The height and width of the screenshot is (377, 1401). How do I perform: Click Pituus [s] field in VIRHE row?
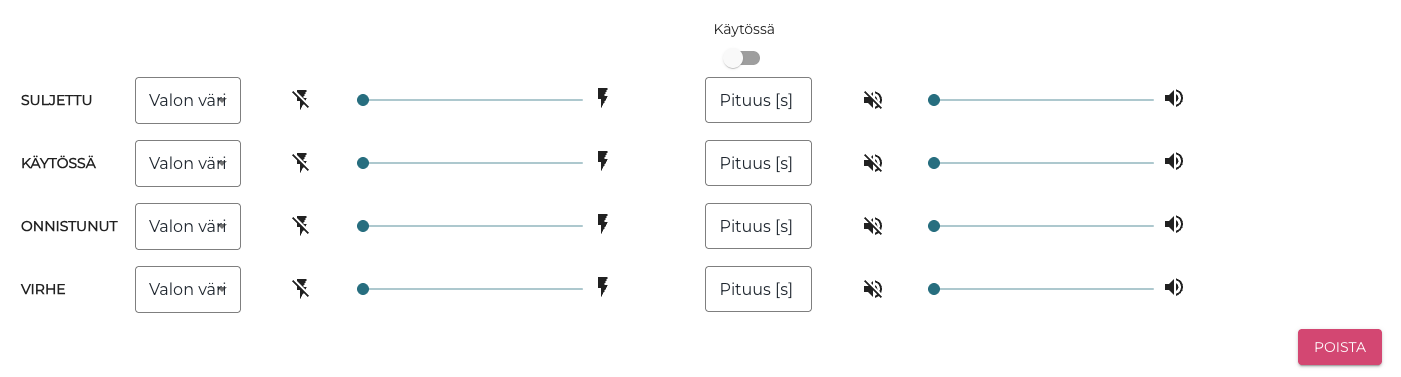point(758,289)
